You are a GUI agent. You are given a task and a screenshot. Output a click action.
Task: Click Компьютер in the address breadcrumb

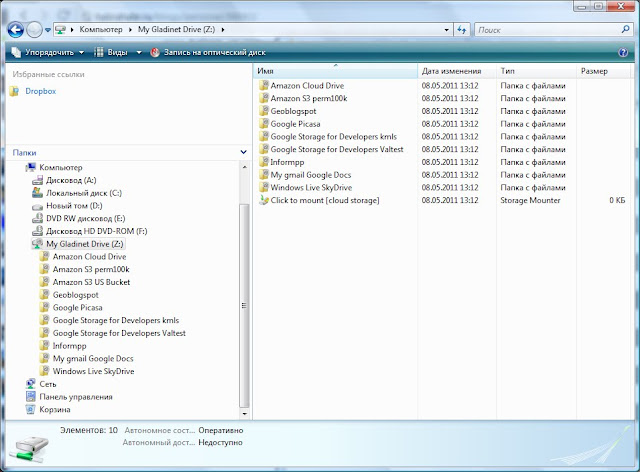[x=101, y=29]
